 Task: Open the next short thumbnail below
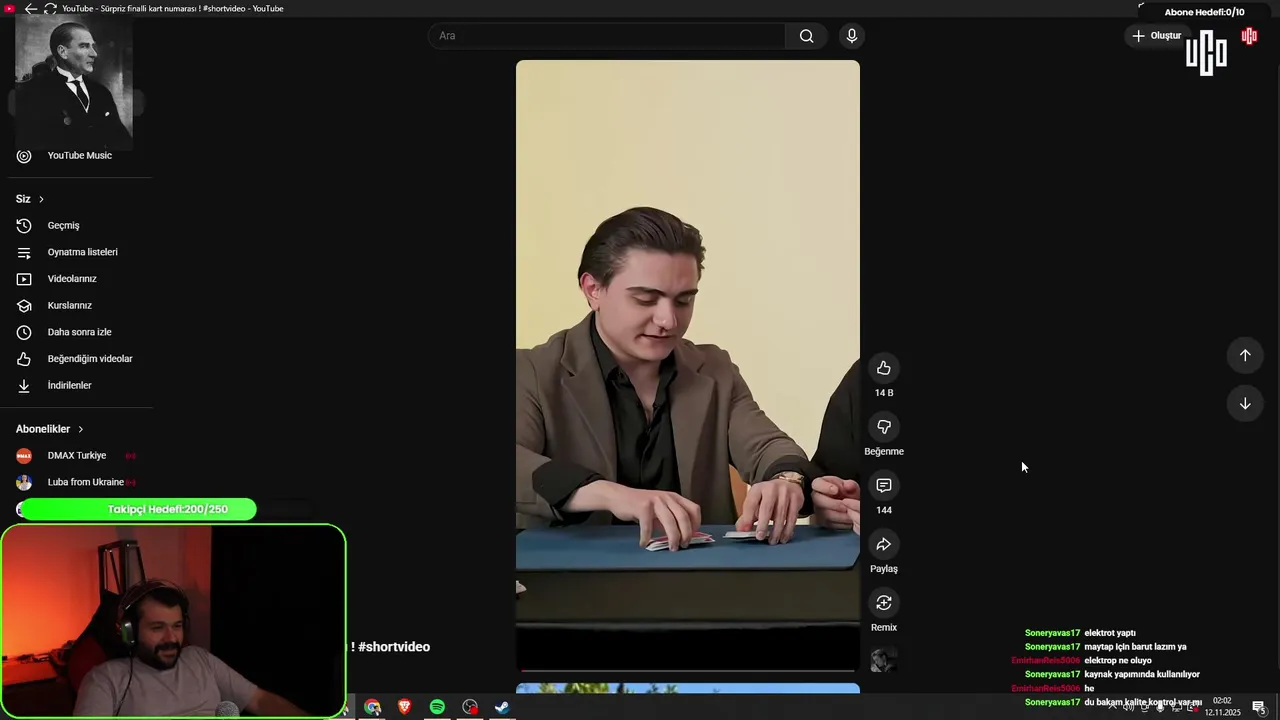[688, 688]
